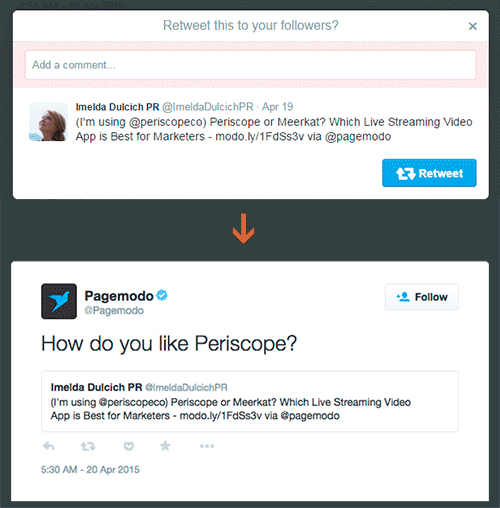
Task: Click the blue Retweet button
Action: (x=429, y=173)
